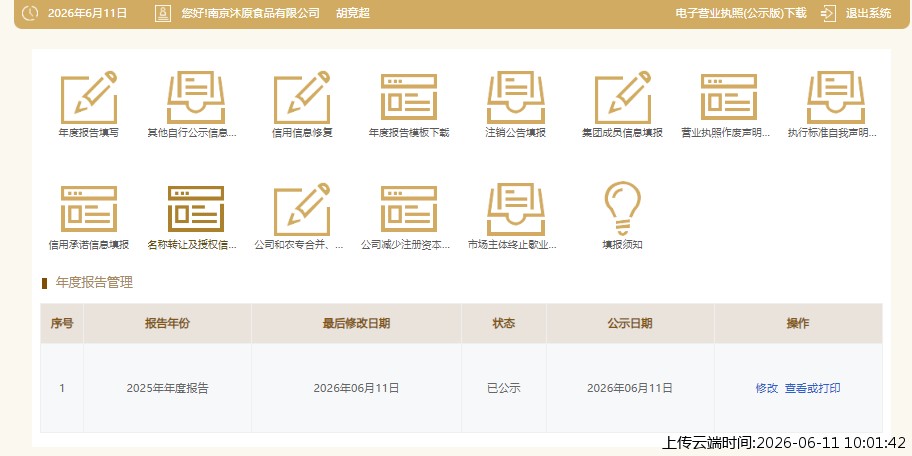Click the 上传云端时间 timestamp text
Image resolution: width=912 pixels, height=456 pixels.
tap(784, 443)
